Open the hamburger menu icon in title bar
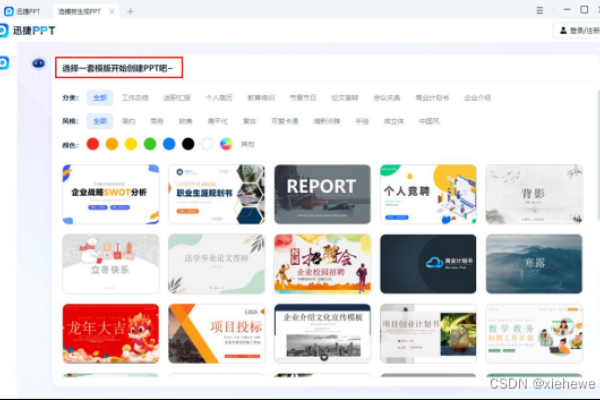This screenshot has height=400, width=600. [540, 11]
